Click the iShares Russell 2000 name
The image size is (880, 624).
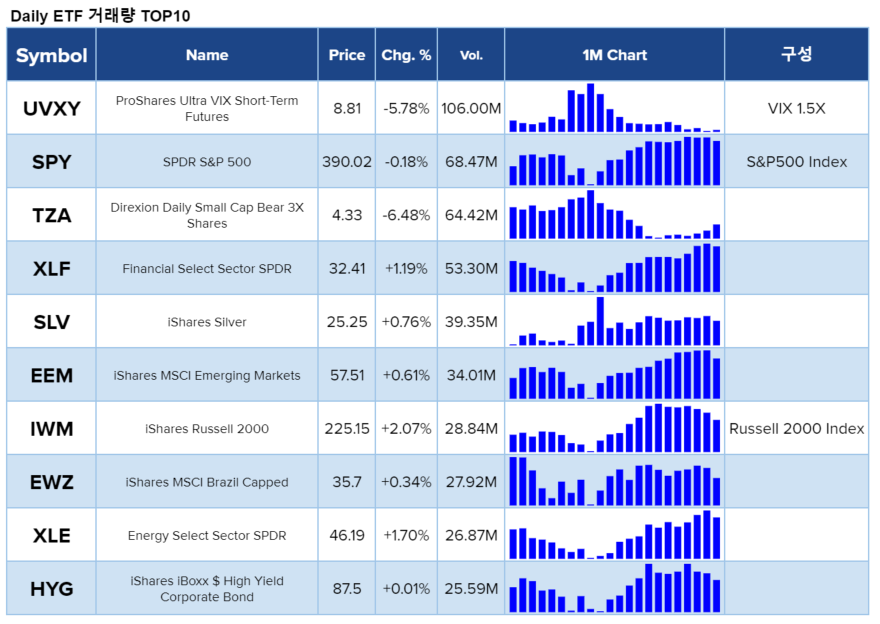click(x=207, y=429)
